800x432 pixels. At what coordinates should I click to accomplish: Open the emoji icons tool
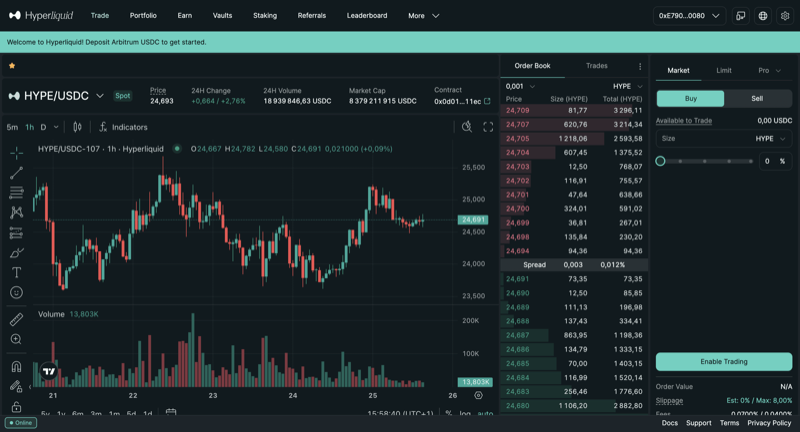click(x=16, y=292)
